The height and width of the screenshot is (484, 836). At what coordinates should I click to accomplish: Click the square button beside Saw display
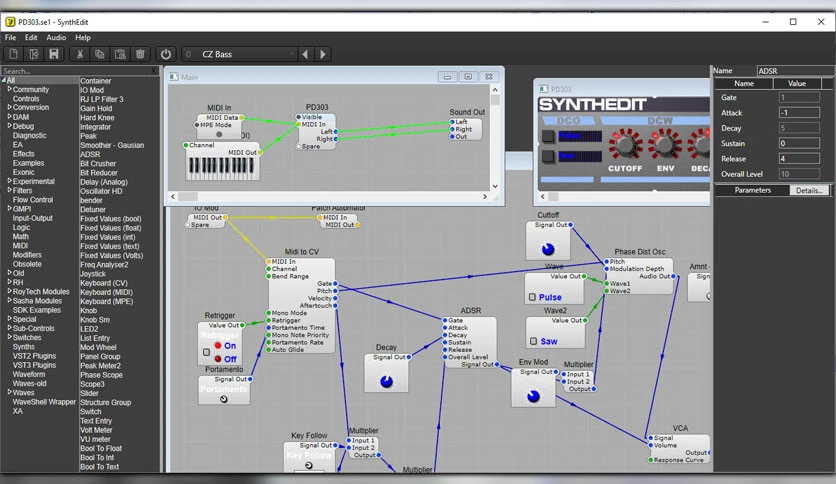coord(548,156)
